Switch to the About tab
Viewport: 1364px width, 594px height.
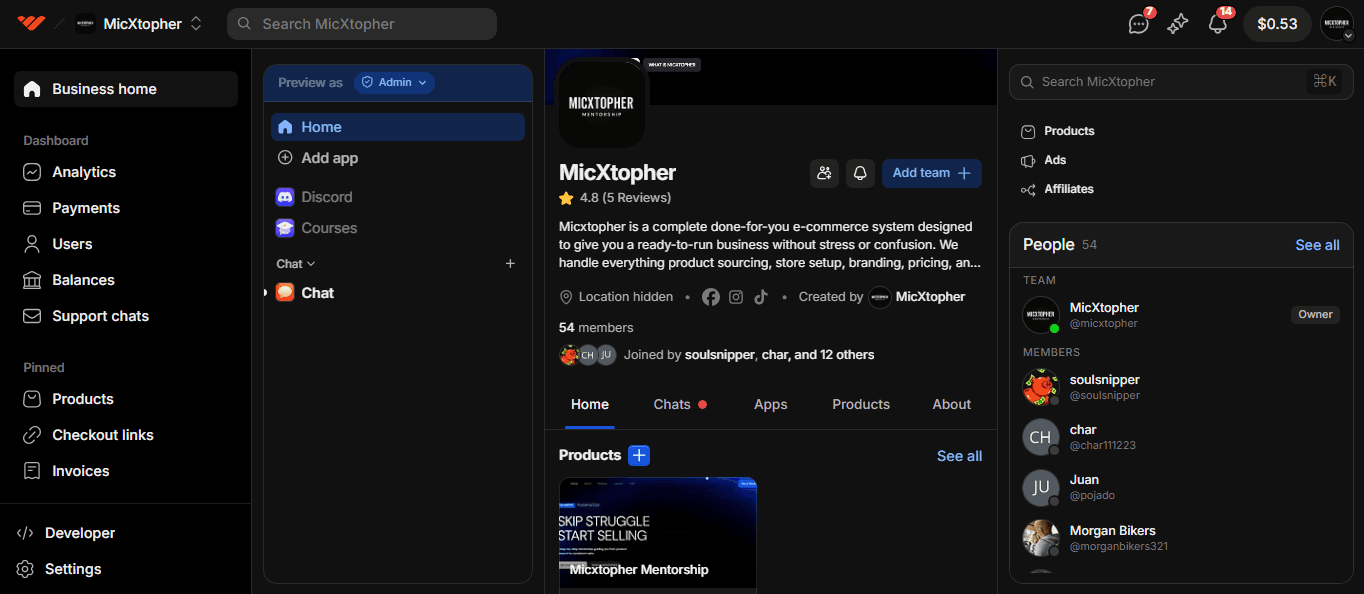pos(952,405)
